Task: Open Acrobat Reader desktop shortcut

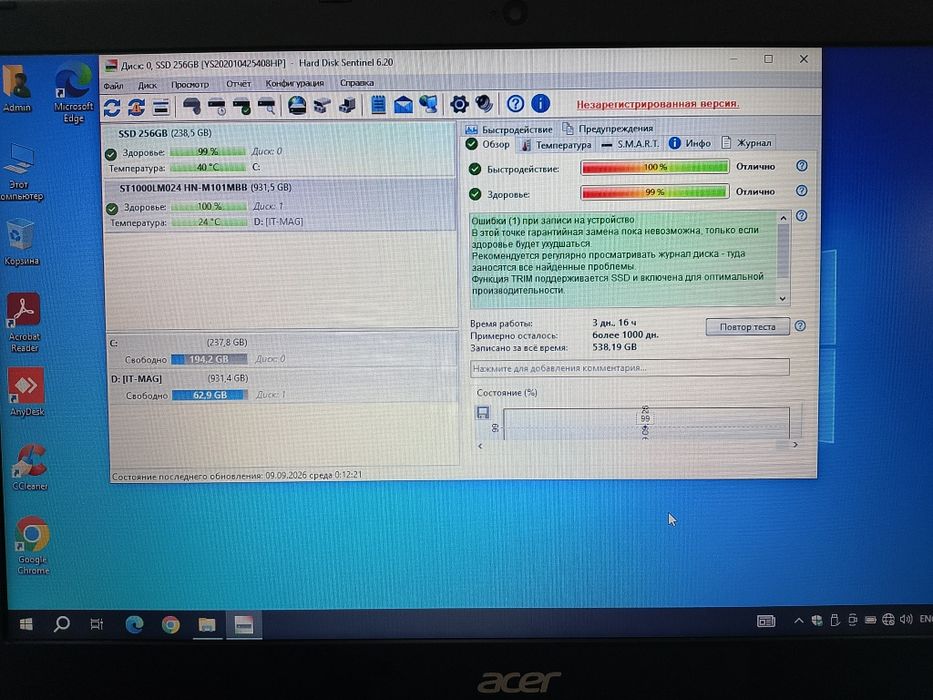Action: [24, 323]
